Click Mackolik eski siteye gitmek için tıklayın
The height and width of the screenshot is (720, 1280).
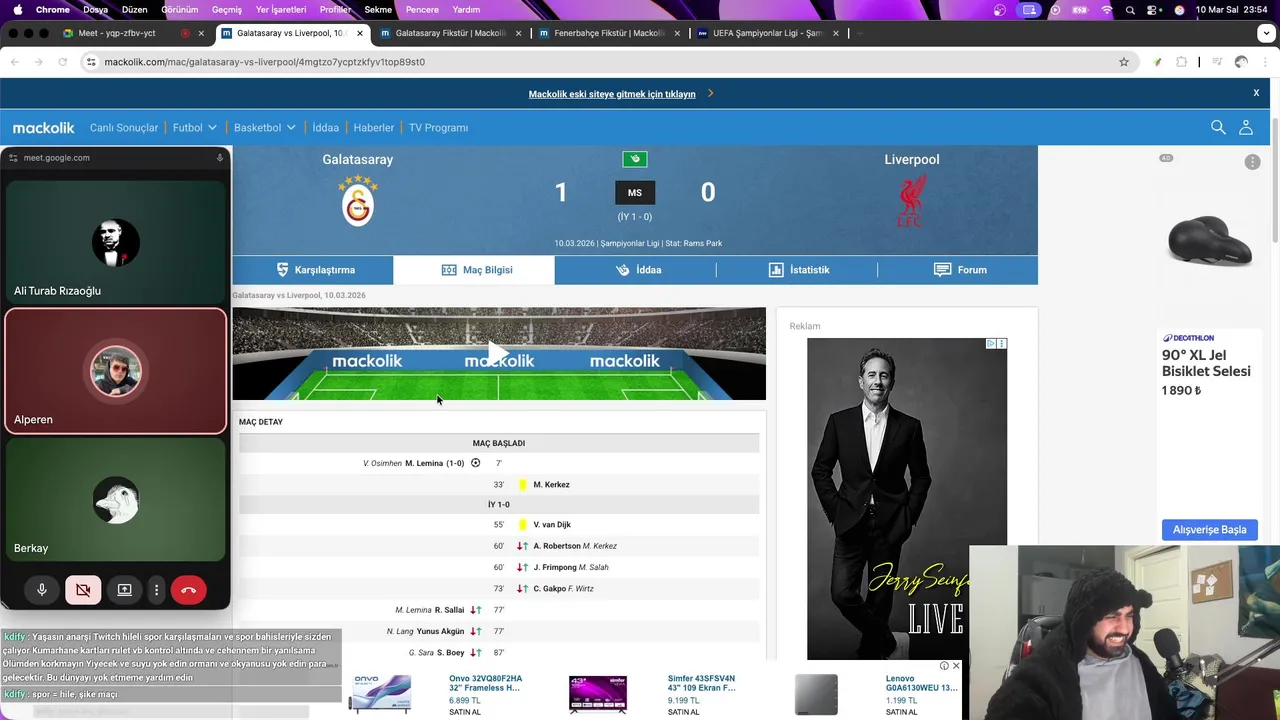point(612,94)
